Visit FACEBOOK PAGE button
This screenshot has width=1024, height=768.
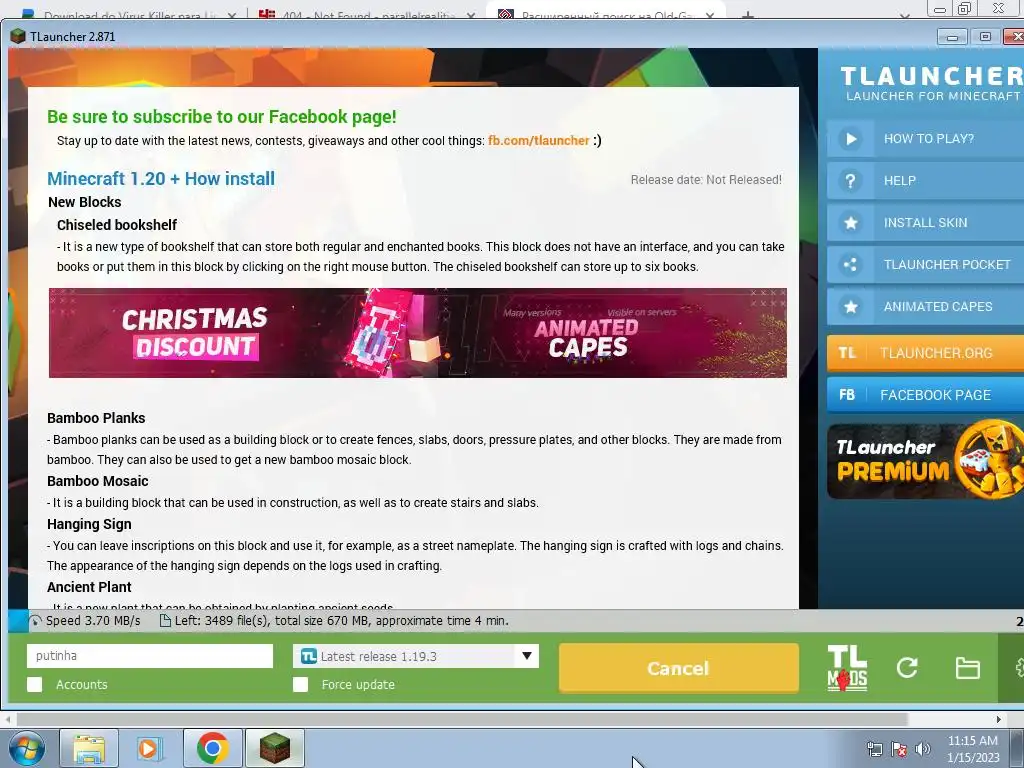pyautogui.click(x=925, y=394)
